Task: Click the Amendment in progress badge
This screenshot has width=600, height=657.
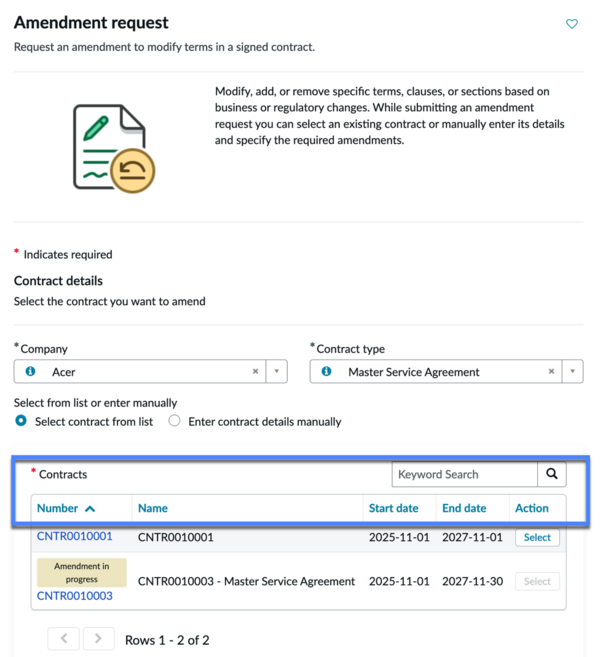Action: tap(82, 572)
